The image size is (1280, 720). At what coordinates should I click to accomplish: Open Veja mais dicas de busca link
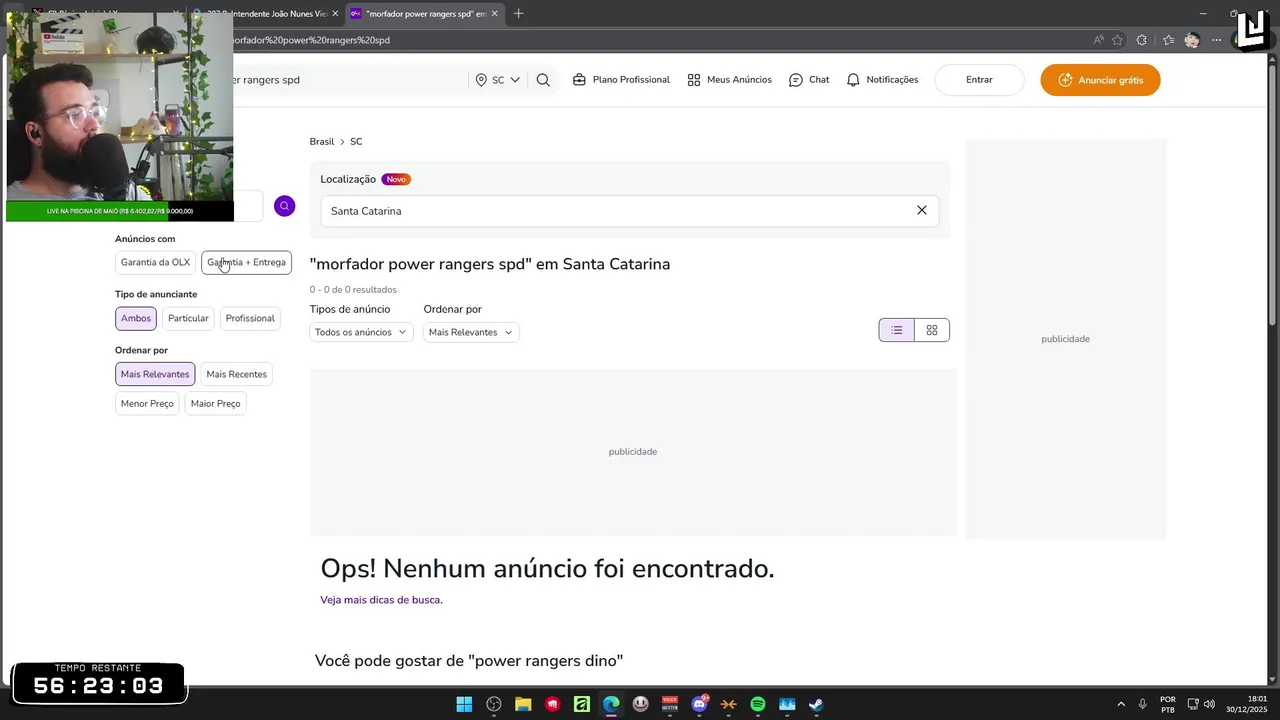(381, 600)
